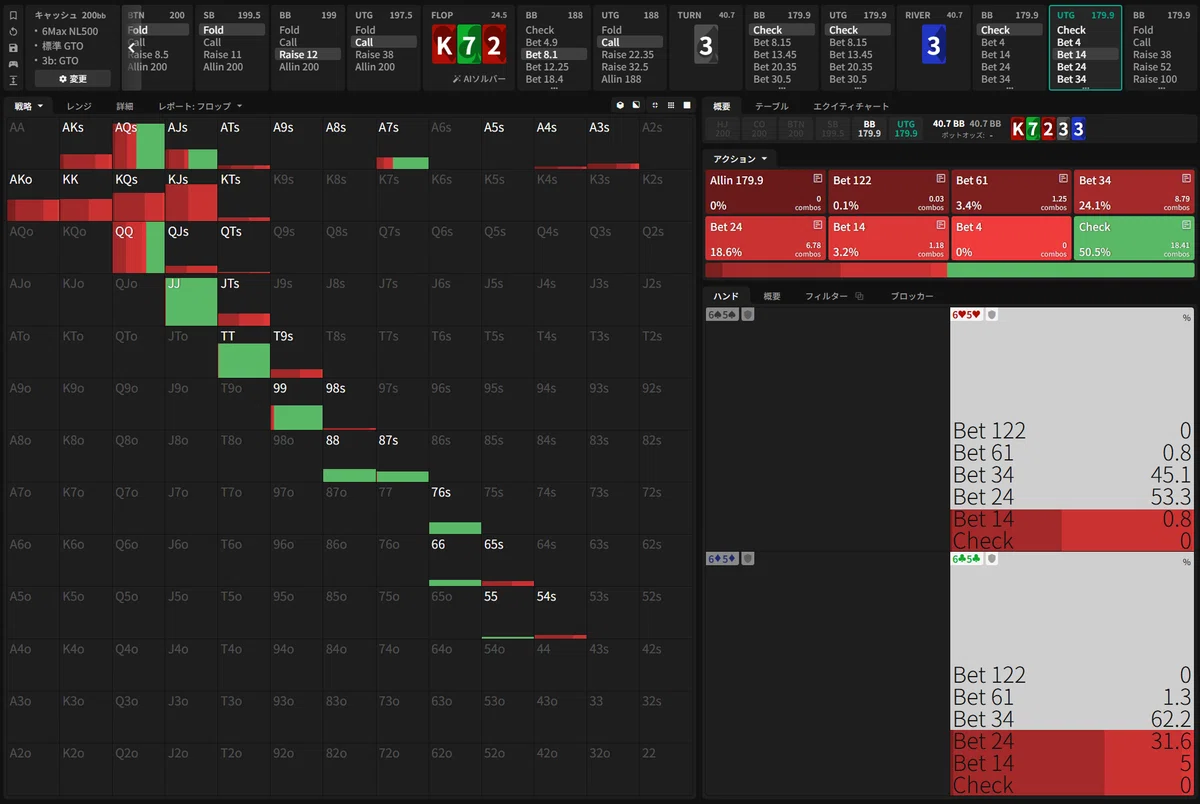Expand more options dots under BB river column

click(x=1010, y=88)
